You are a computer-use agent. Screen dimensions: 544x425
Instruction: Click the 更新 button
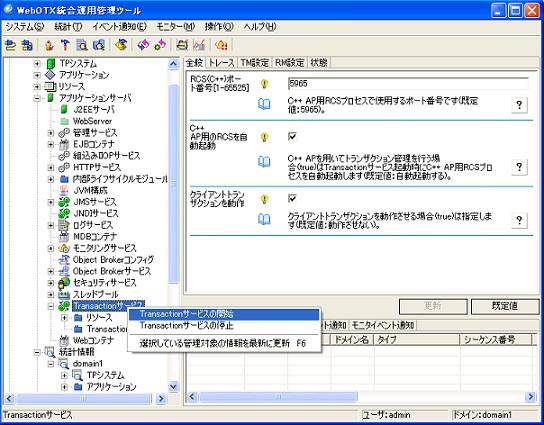(x=433, y=306)
